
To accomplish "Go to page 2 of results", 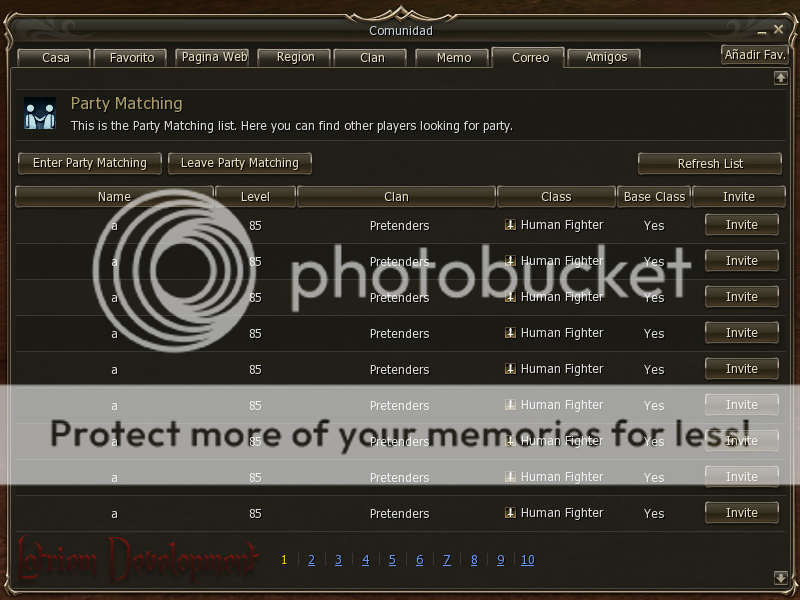I will point(311,560).
